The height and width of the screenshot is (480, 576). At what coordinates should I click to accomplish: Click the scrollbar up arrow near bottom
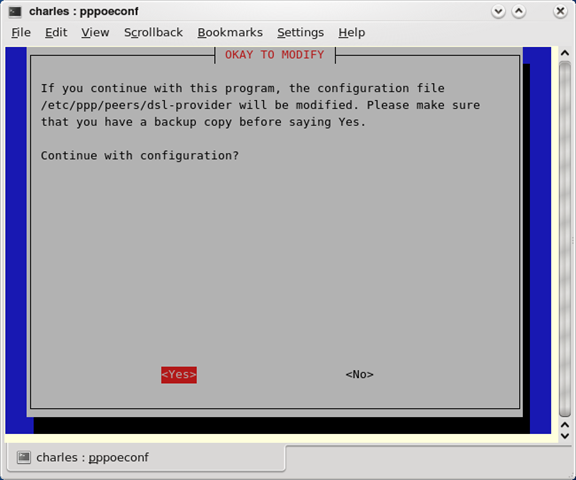[x=565, y=425]
